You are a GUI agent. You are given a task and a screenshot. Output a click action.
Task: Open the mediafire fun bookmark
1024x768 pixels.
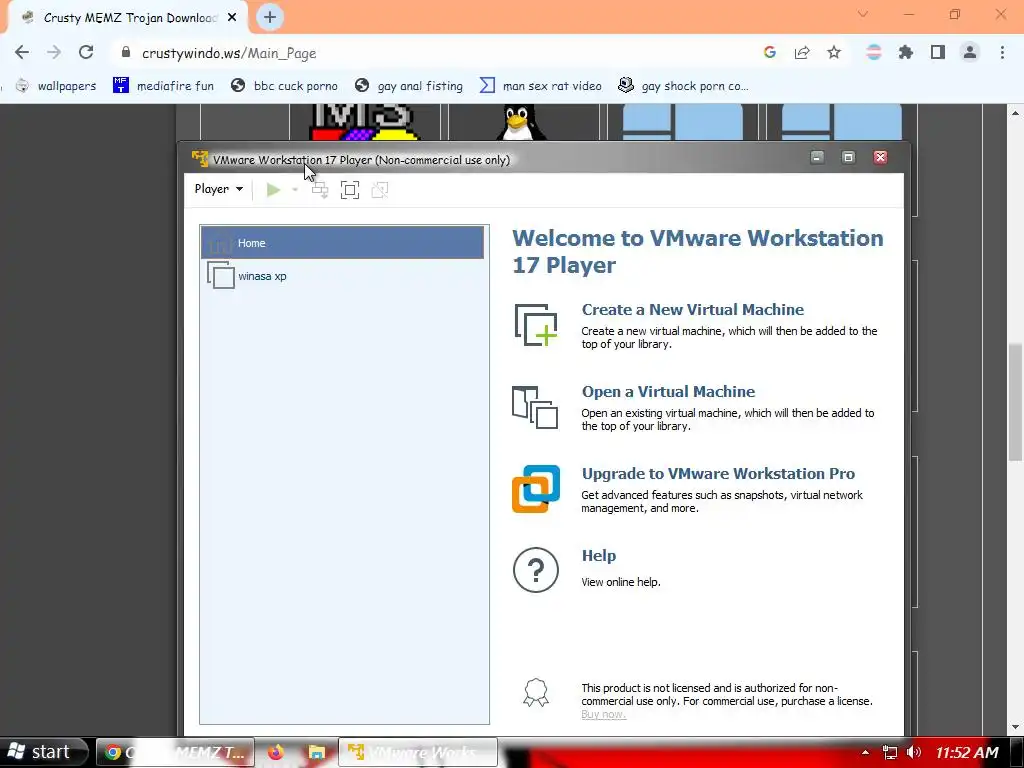click(x=163, y=86)
